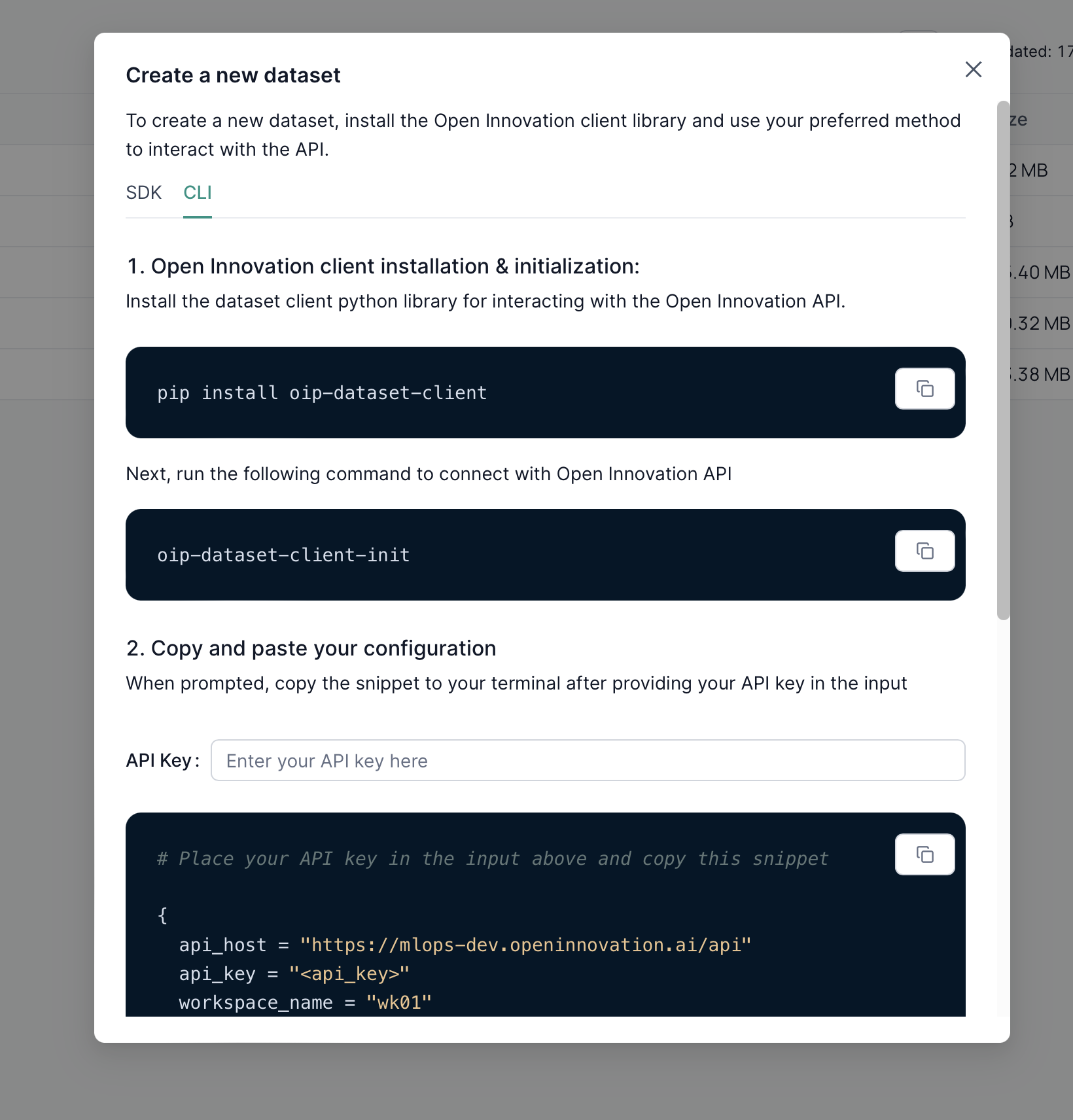Click the Create a new dataset heading
Screen dimensions: 1073x1120
pos(233,75)
